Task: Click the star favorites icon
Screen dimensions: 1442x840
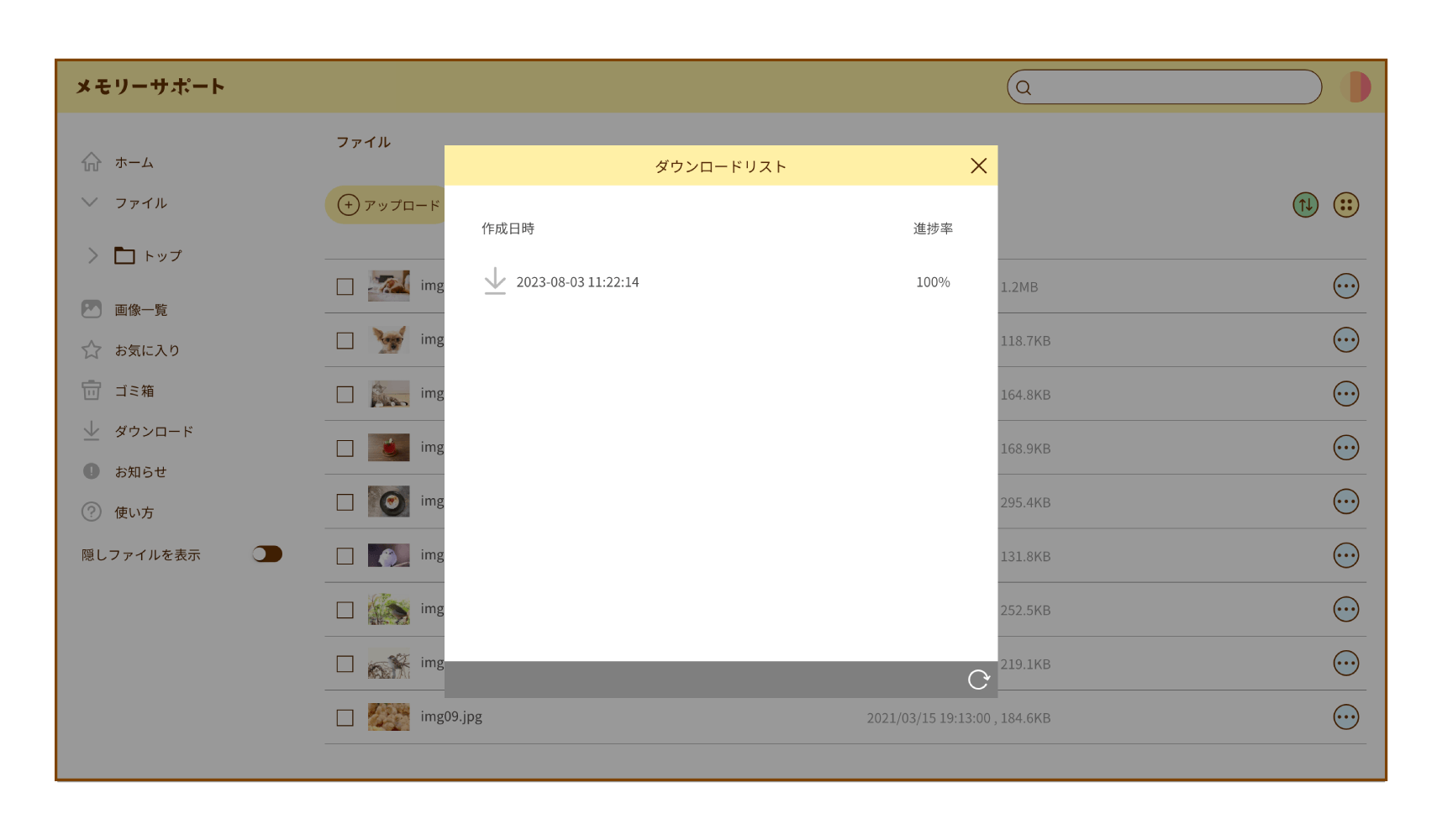Action: 91,349
